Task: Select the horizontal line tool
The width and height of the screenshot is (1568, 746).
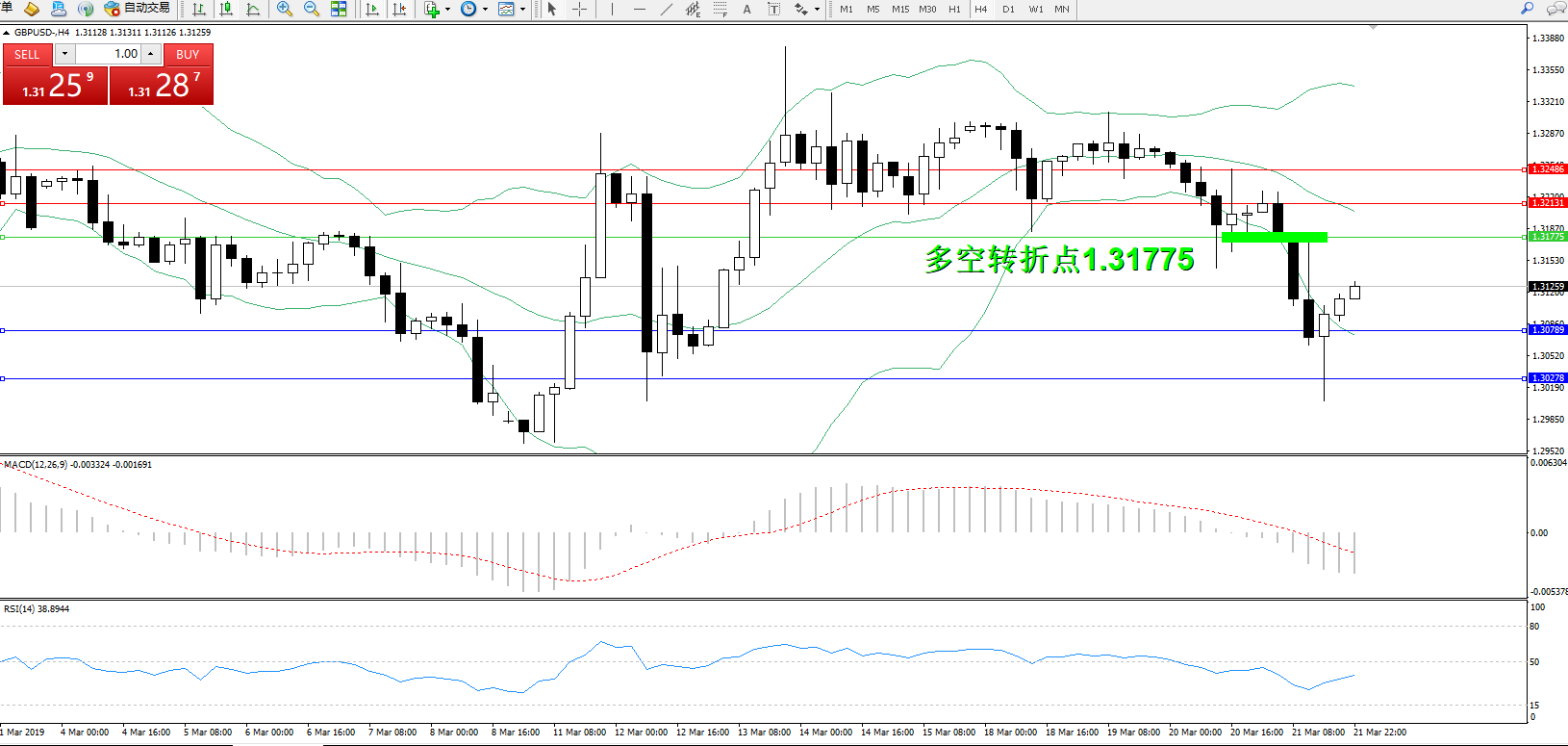Action: pyautogui.click(x=639, y=9)
